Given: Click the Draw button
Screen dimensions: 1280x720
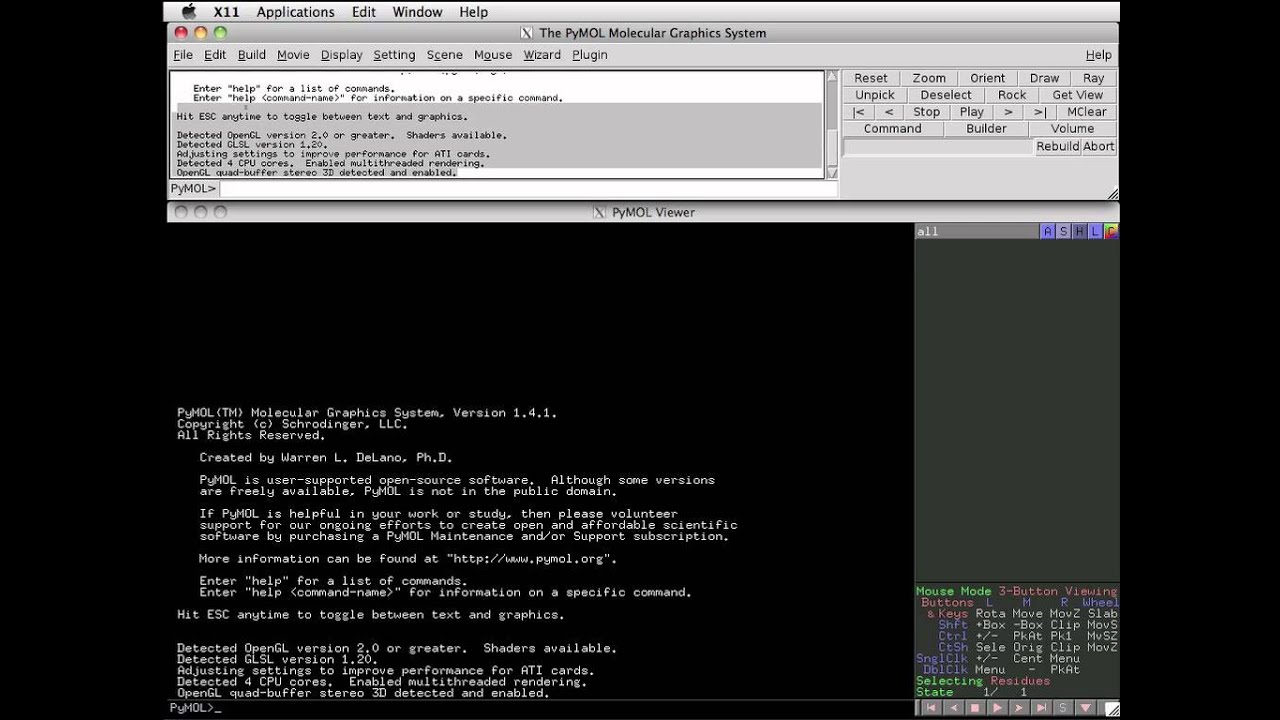Looking at the screenshot, I should pyautogui.click(x=1044, y=78).
